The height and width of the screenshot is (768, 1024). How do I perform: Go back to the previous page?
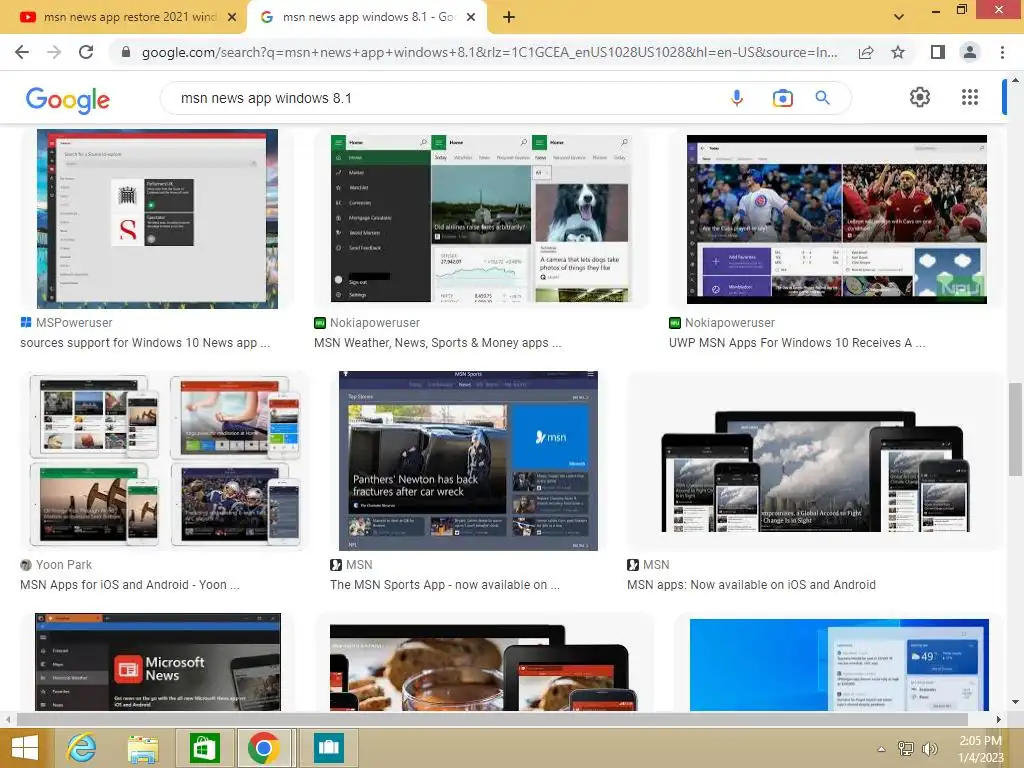coord(22,52)
